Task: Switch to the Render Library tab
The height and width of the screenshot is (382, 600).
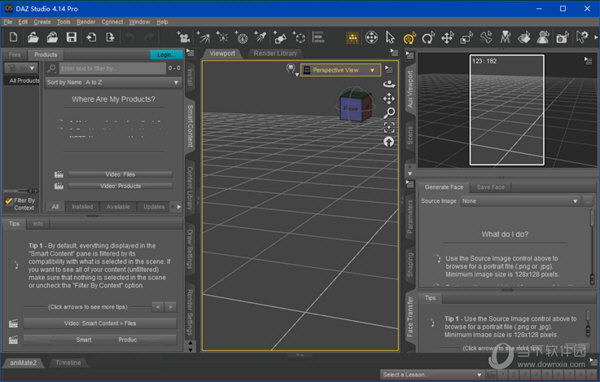Action: tap(275, 53)
